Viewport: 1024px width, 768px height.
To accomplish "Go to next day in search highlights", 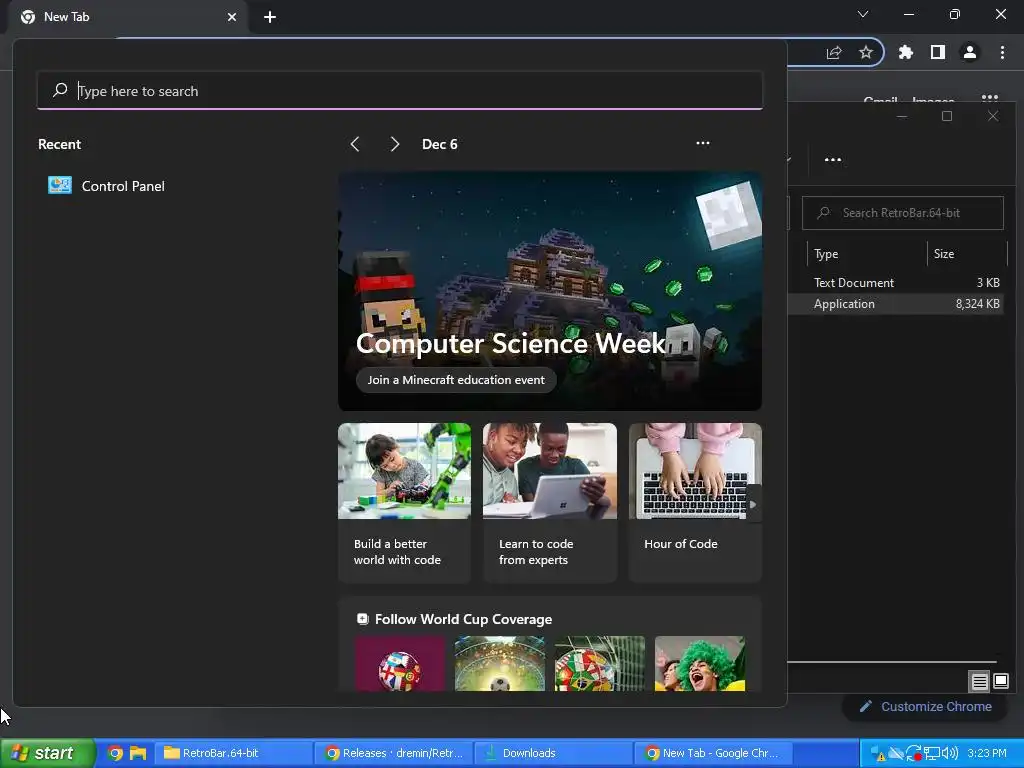I will [x=394, y=144].
